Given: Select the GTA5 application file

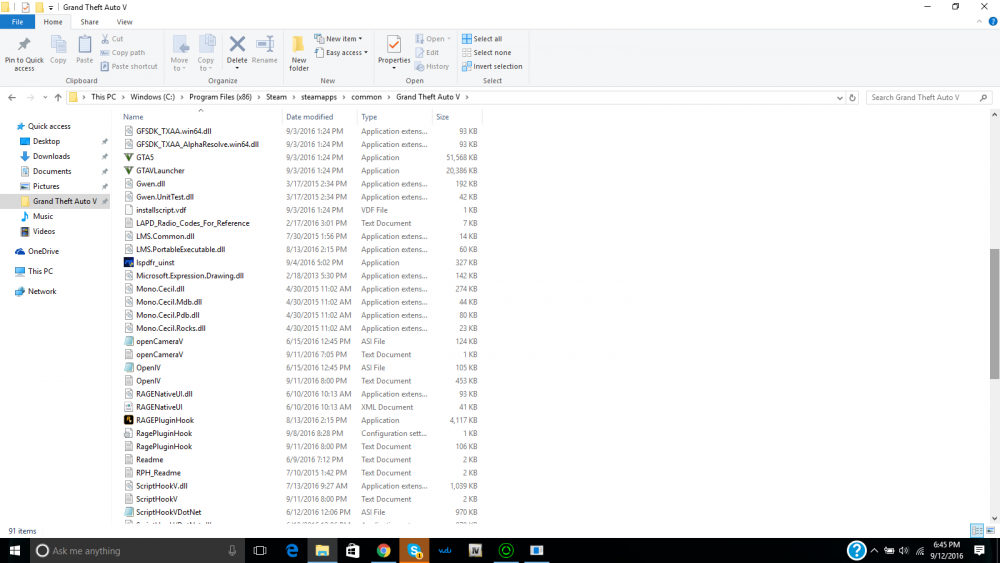Looking at the screenshot, I should [145, 157].
